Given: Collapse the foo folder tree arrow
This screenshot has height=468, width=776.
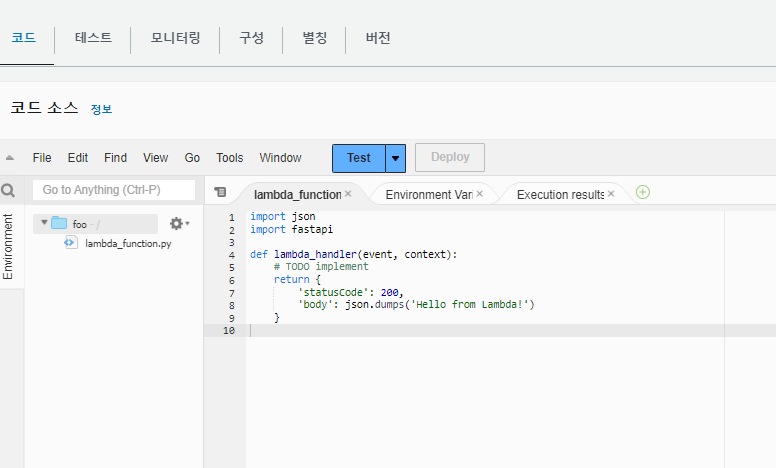Looking at the screenshot, I should click(x=44, y=223).
